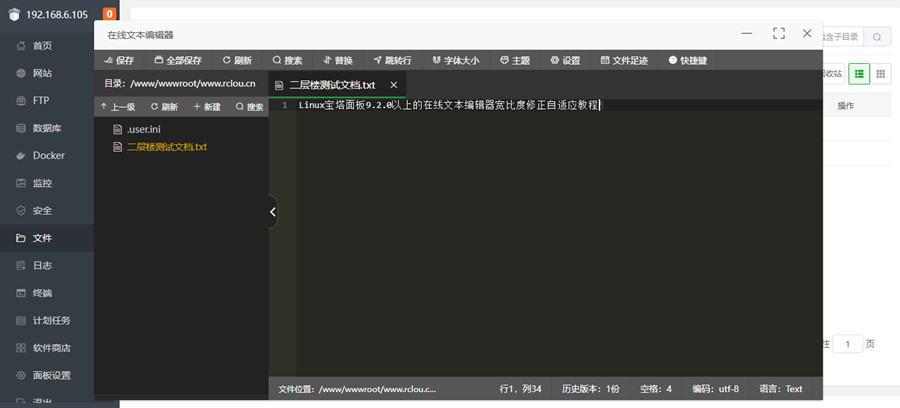
Task: Click the orange notification badge 0
Action: coord(109,14)
